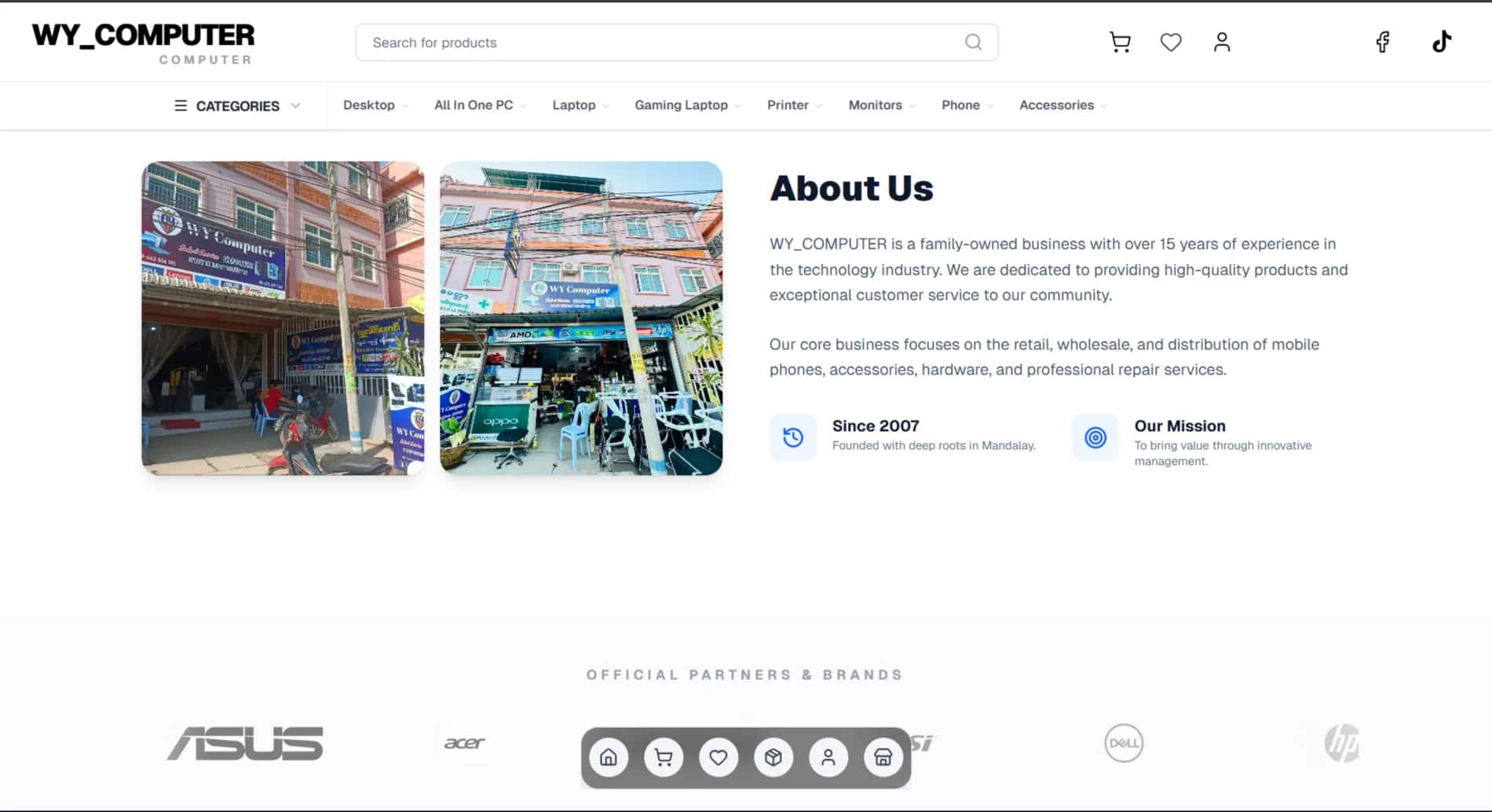The image size is (1492, 812).
Task: Click the search magnifier icon
Action: coord(973,42)
